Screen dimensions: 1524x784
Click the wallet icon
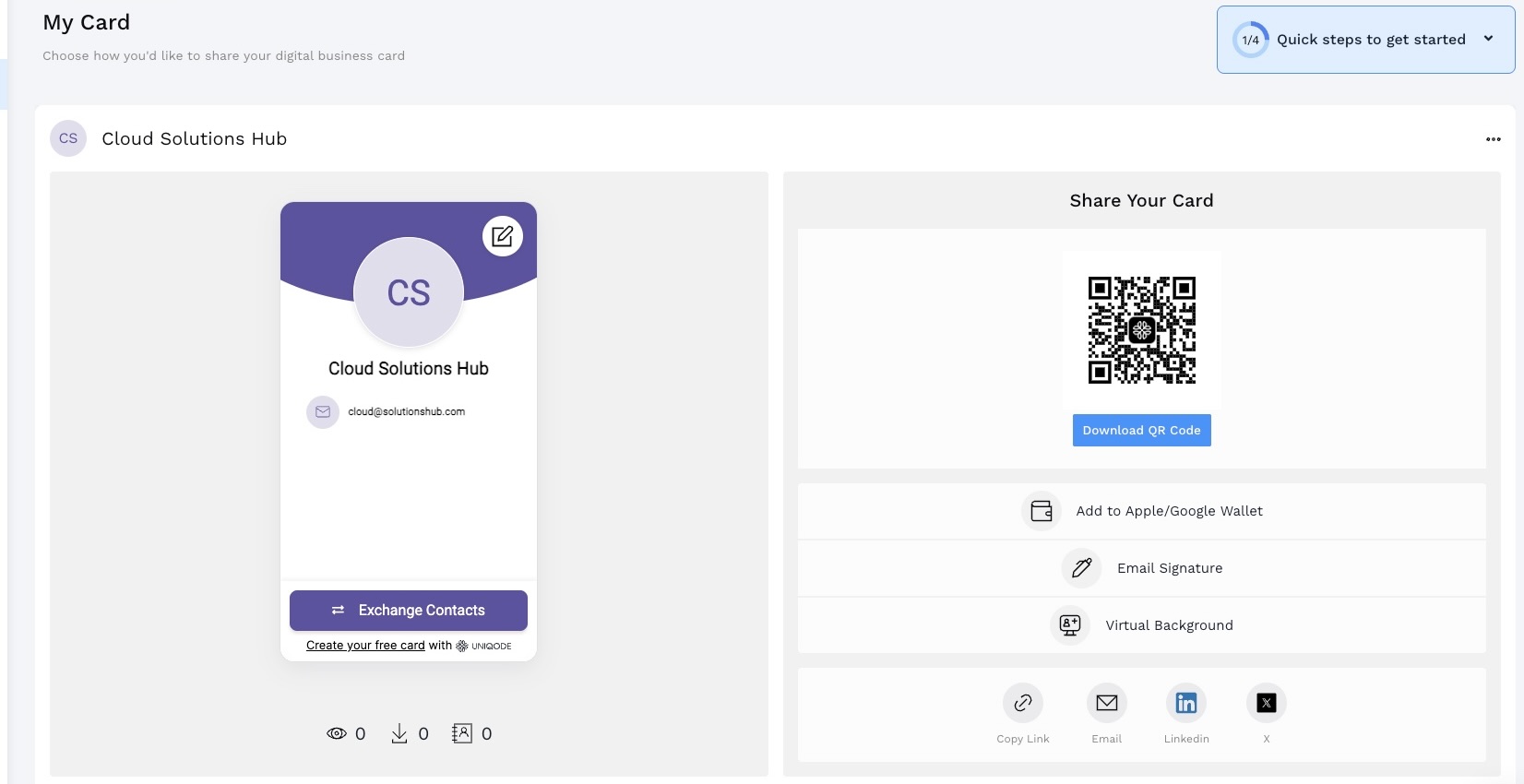tap(1042, 511)
